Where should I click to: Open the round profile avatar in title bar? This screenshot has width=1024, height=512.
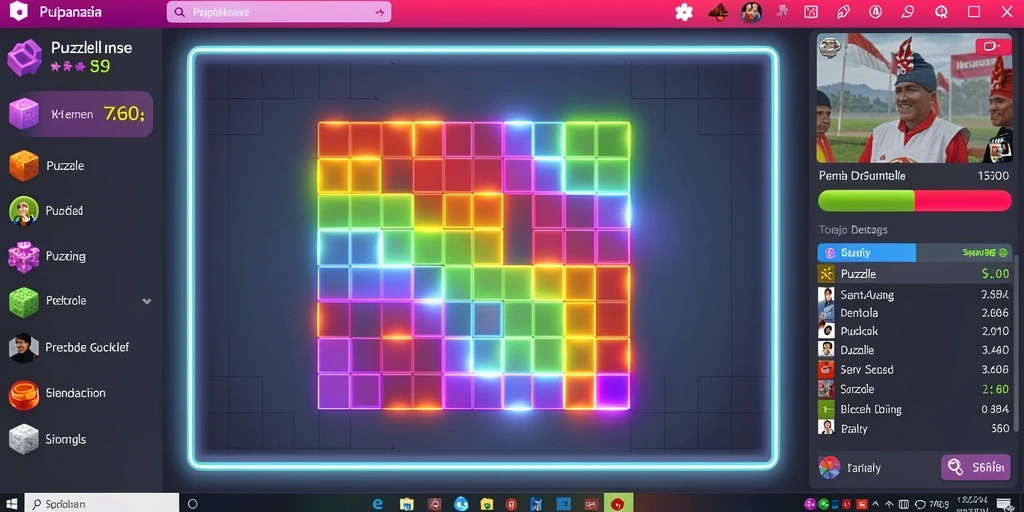(x=752, y=12)
